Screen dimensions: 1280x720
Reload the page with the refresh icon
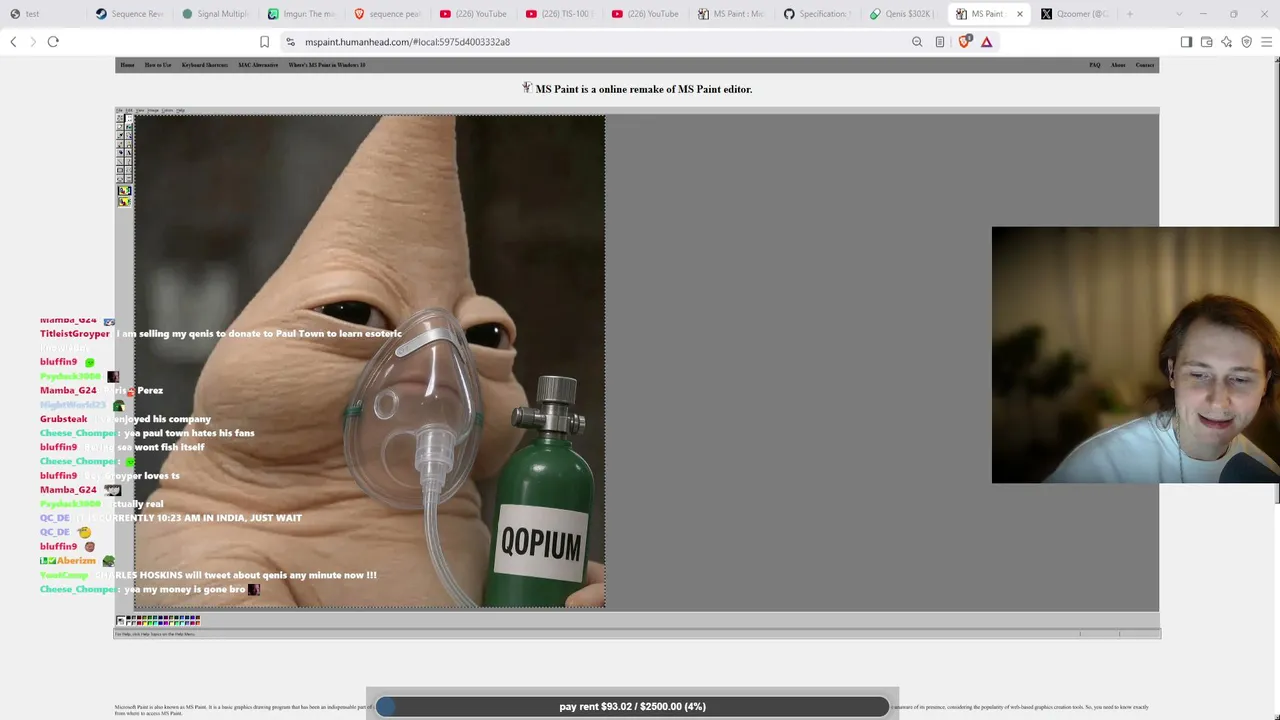pos(53,42)
